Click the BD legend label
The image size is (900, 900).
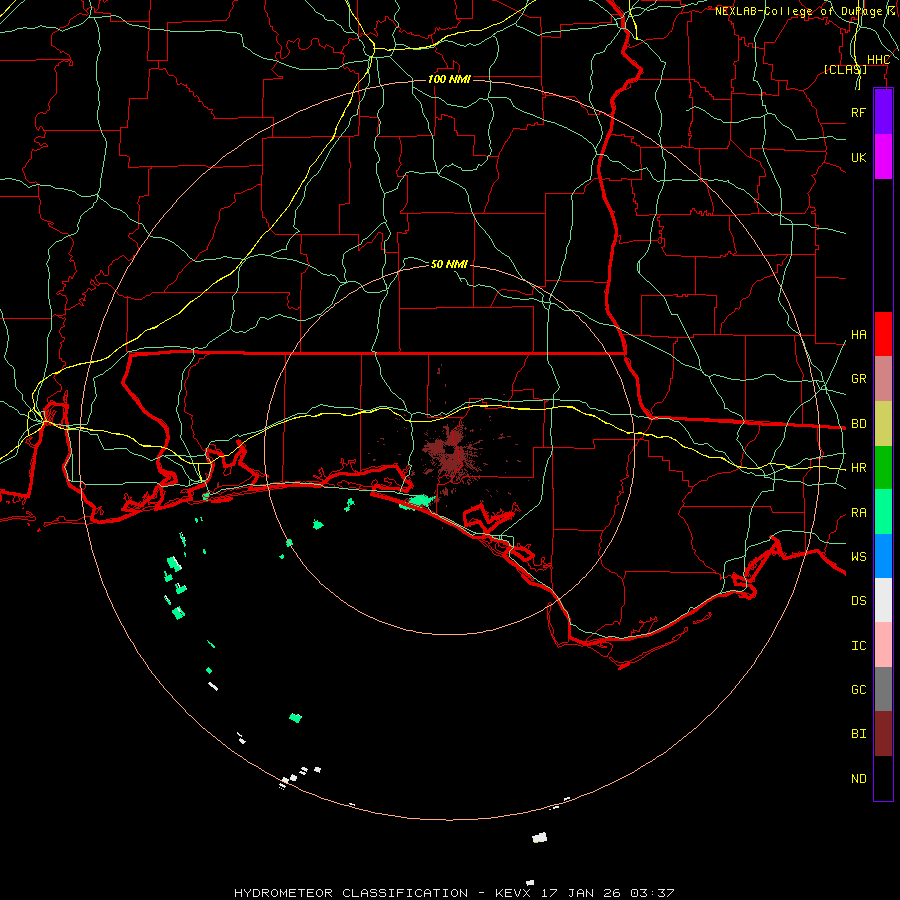(x=858, y=424)
